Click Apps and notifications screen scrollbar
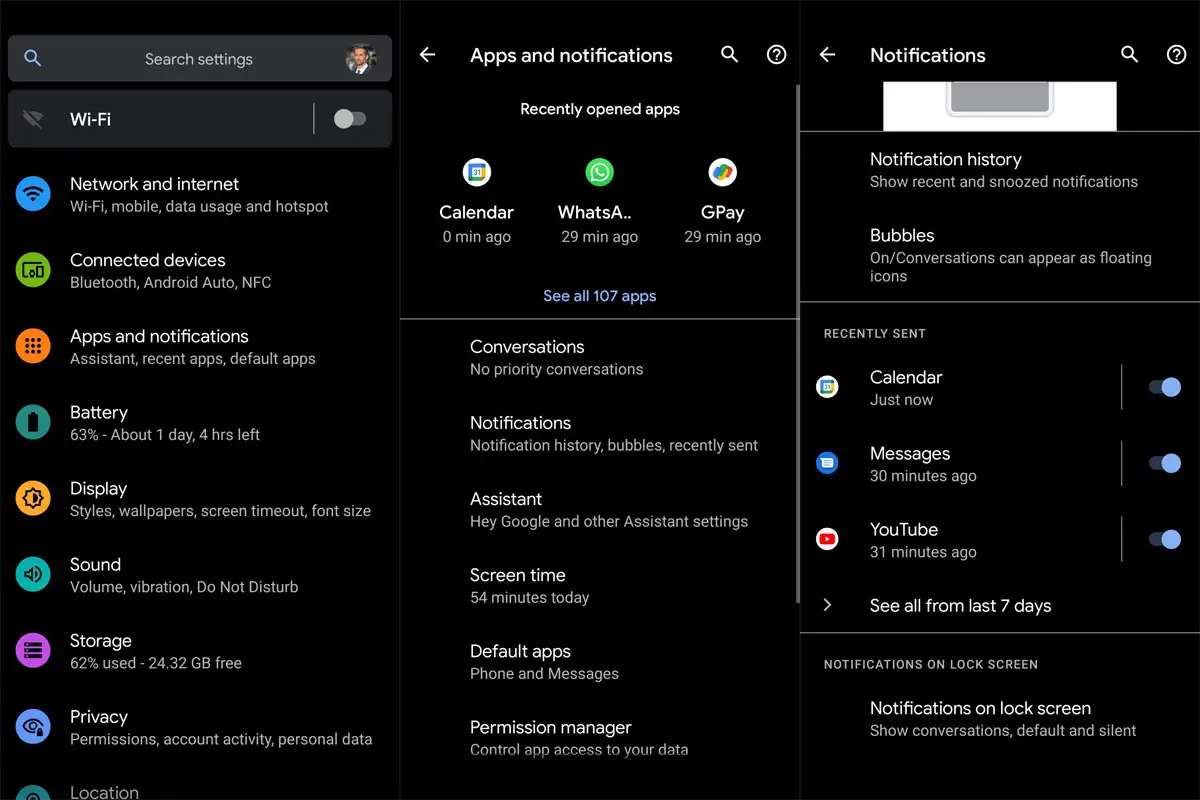 tap(797, 343)
